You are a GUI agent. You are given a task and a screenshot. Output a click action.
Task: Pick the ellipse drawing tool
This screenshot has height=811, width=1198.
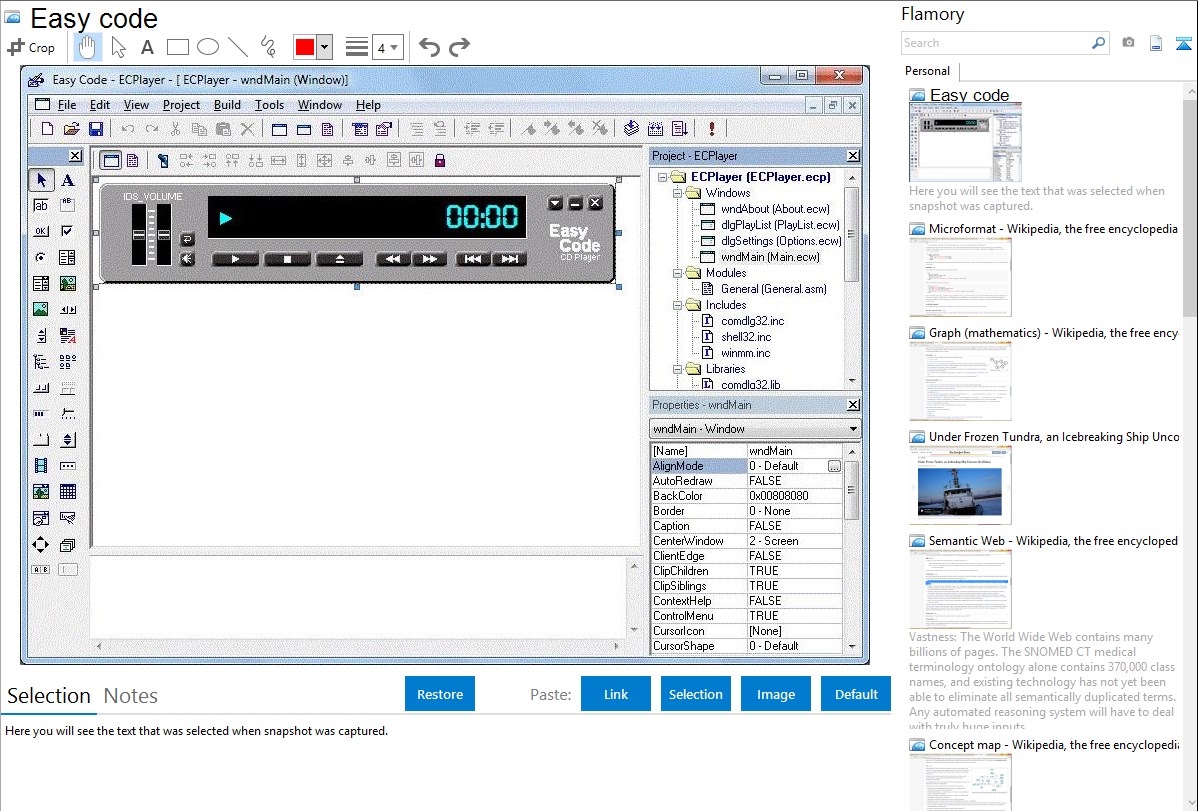tap(207, 47)
